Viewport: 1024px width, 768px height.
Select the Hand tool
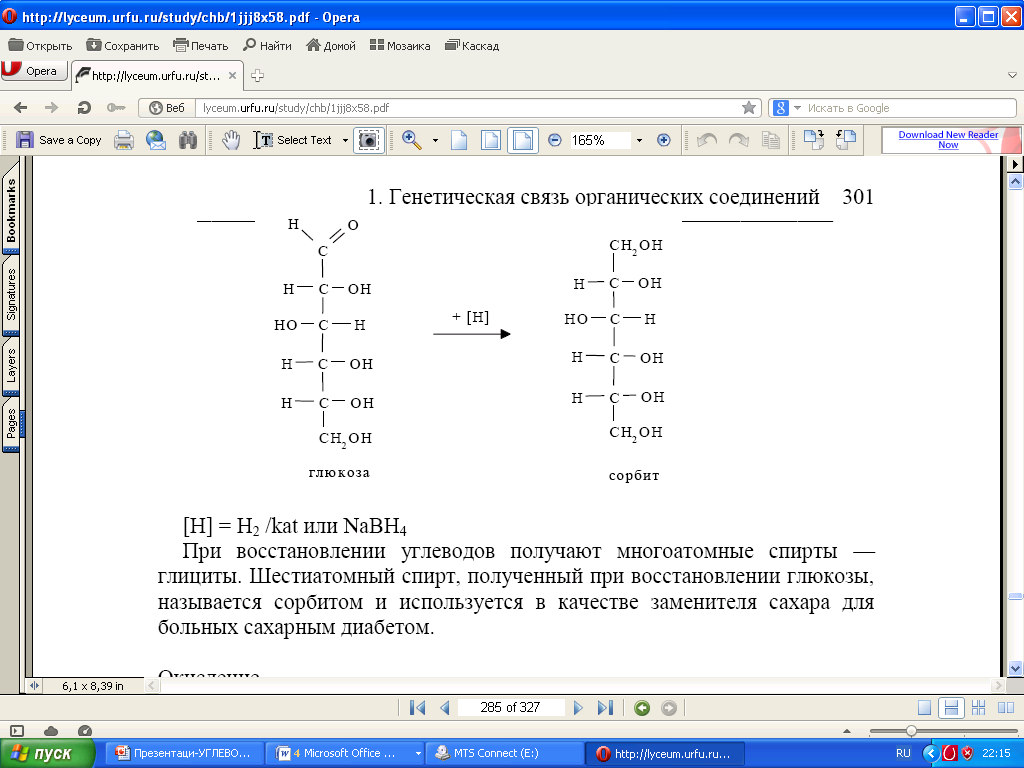click(x=231, y=140)
